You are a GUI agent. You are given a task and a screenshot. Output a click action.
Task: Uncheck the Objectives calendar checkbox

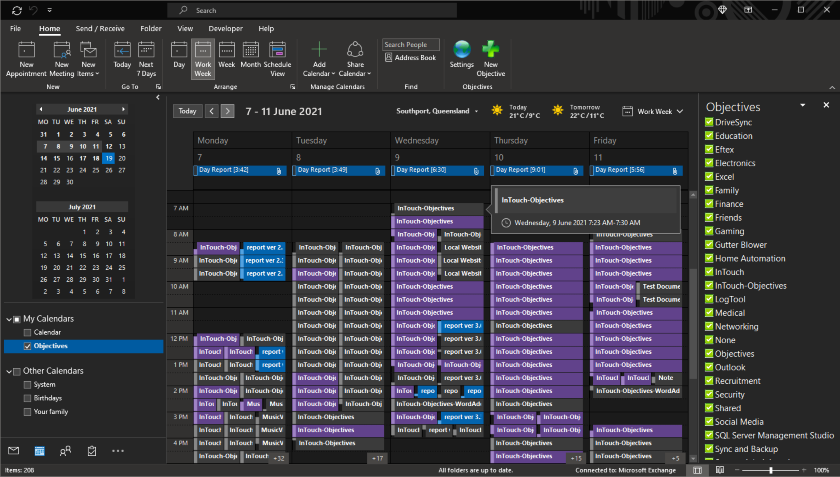27,346
